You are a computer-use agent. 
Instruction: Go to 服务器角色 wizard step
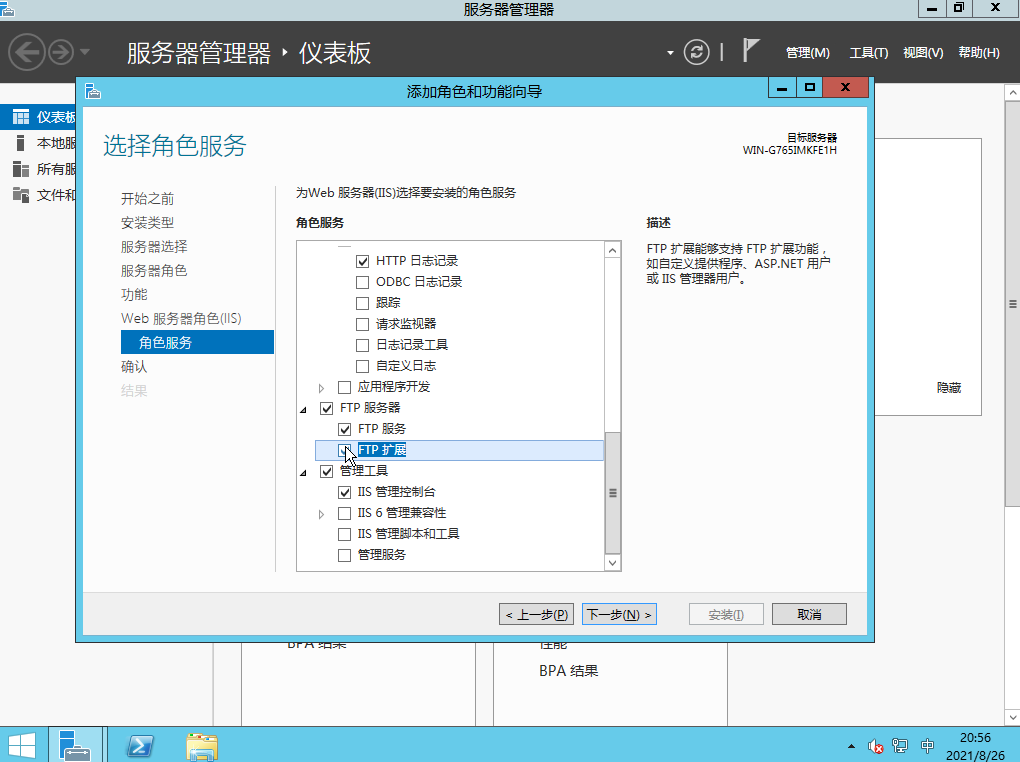coord(154,271)
